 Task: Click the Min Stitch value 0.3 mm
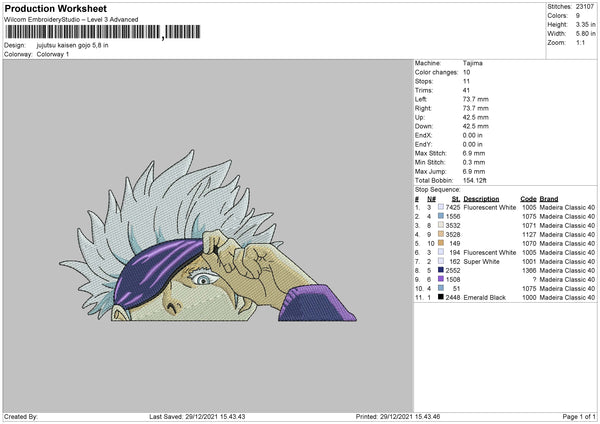click(474, 162)
